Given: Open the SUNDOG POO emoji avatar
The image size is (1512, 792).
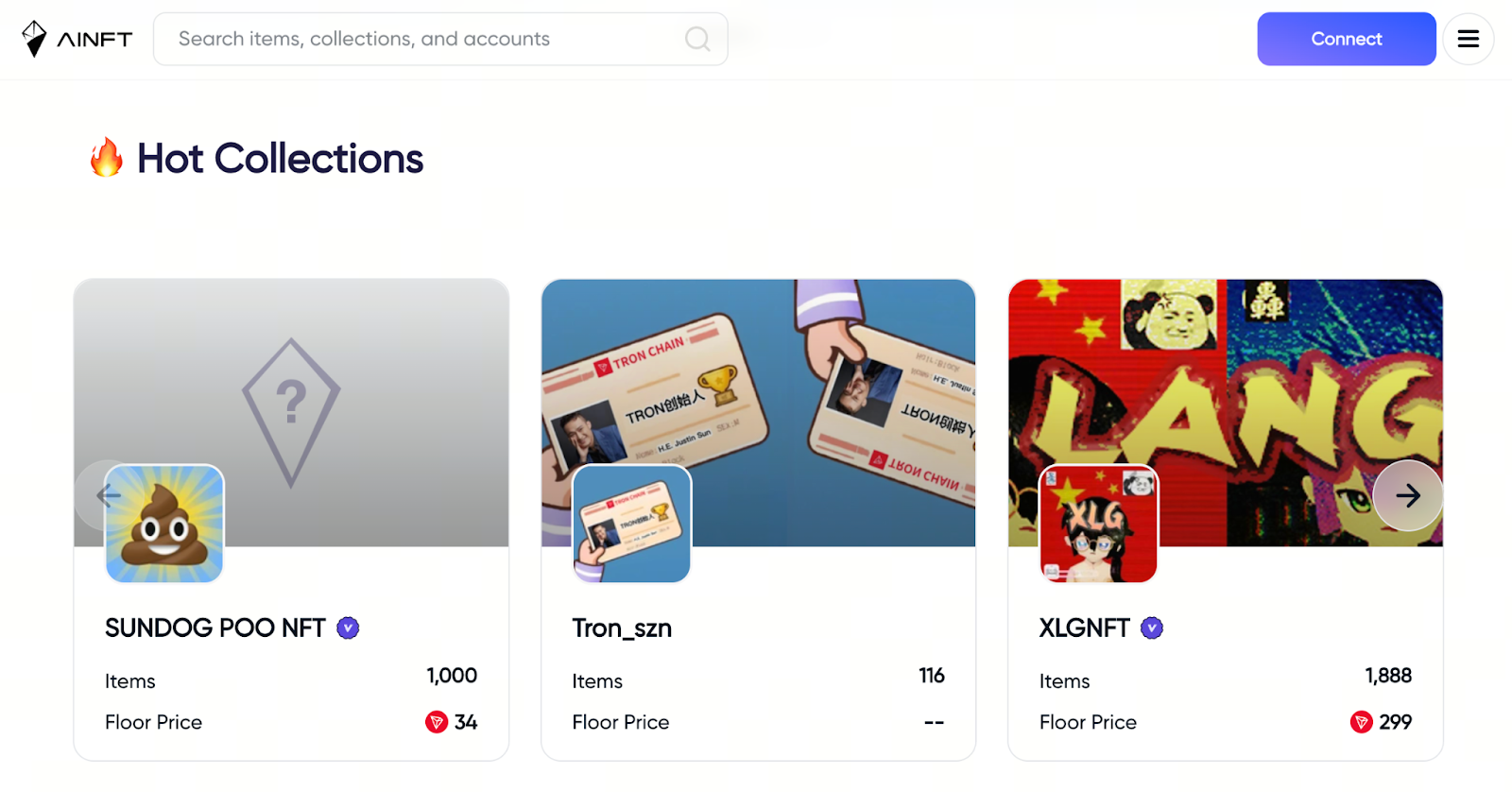Looking at the screenshot, I should coord(164,524).
